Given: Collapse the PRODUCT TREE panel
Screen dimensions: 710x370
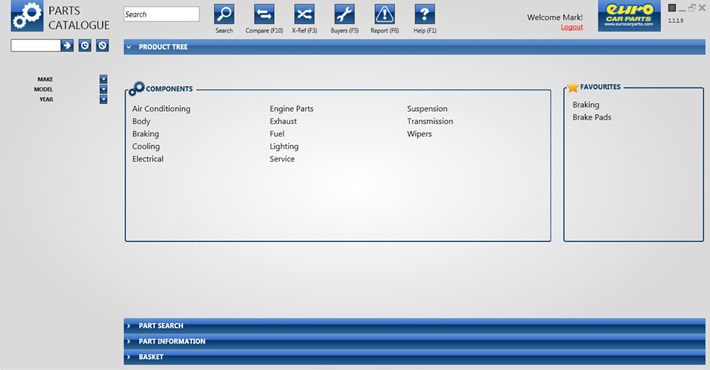Looking at the screenshot, I should [x=414, y=47].
